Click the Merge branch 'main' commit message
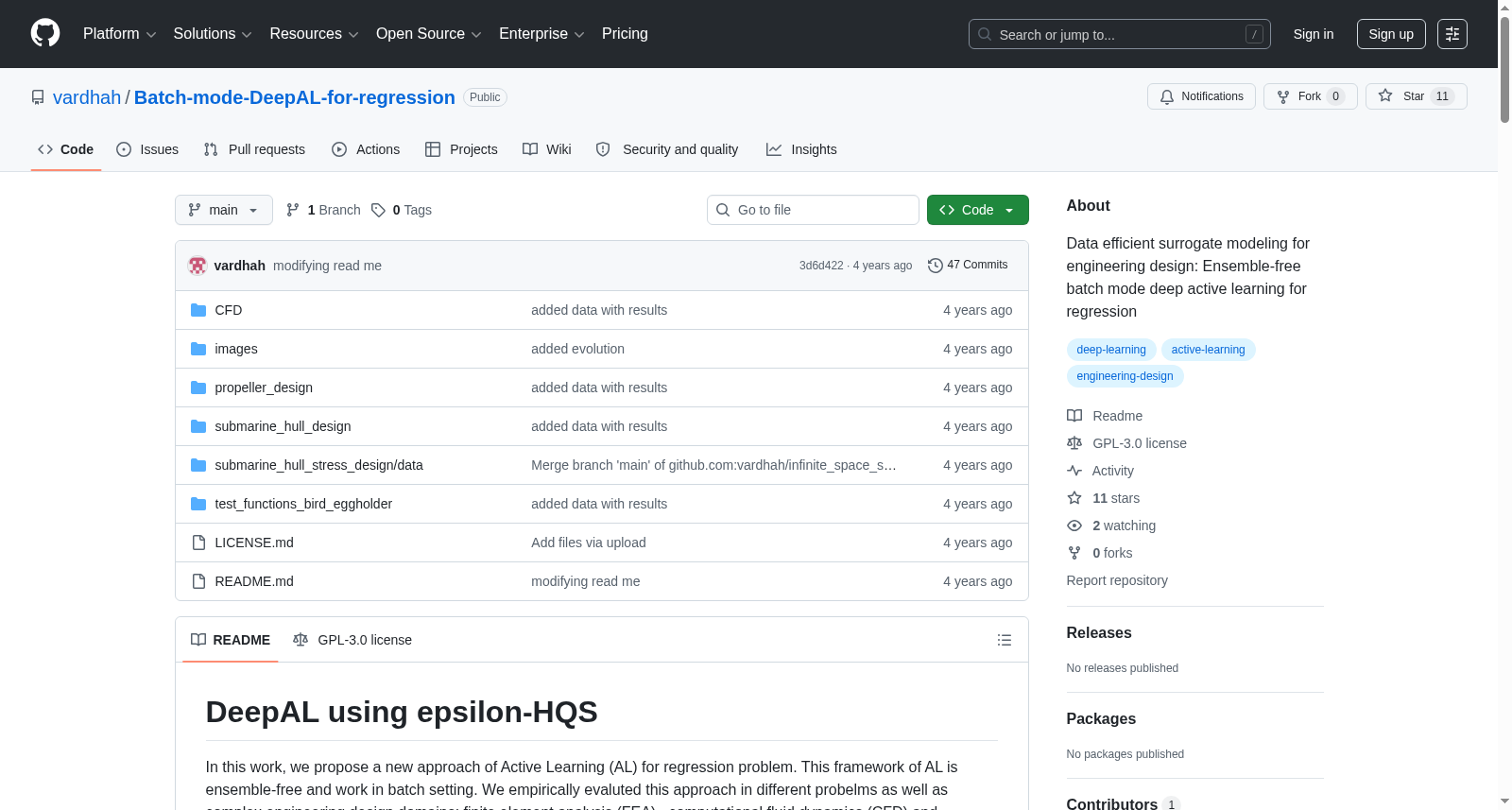 tap(713, 465)
